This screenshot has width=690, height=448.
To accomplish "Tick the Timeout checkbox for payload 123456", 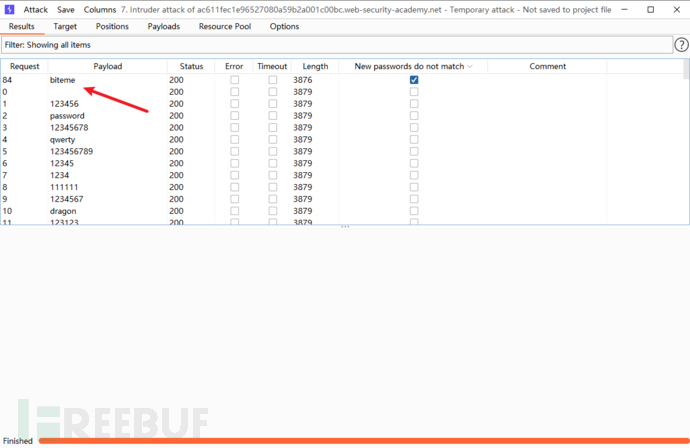I will pos(272,104).
